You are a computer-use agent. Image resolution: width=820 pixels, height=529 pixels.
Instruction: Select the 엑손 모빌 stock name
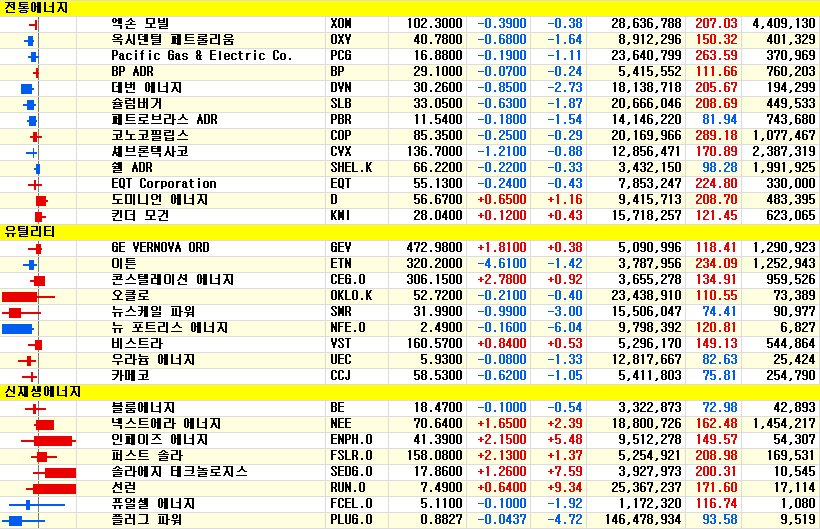pyautogui.click(x=140, y=24)
